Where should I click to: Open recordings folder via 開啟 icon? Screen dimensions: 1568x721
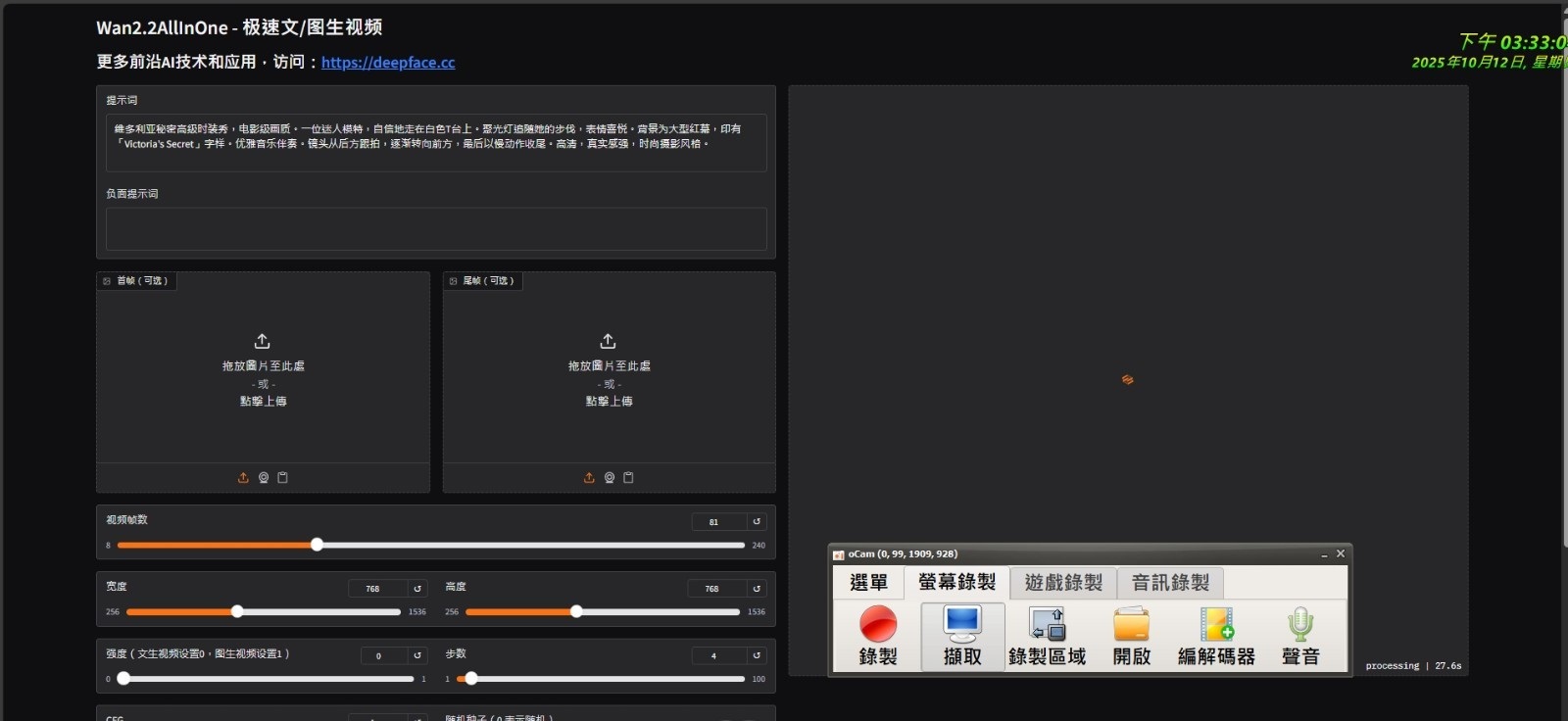tap(1131, 635)
